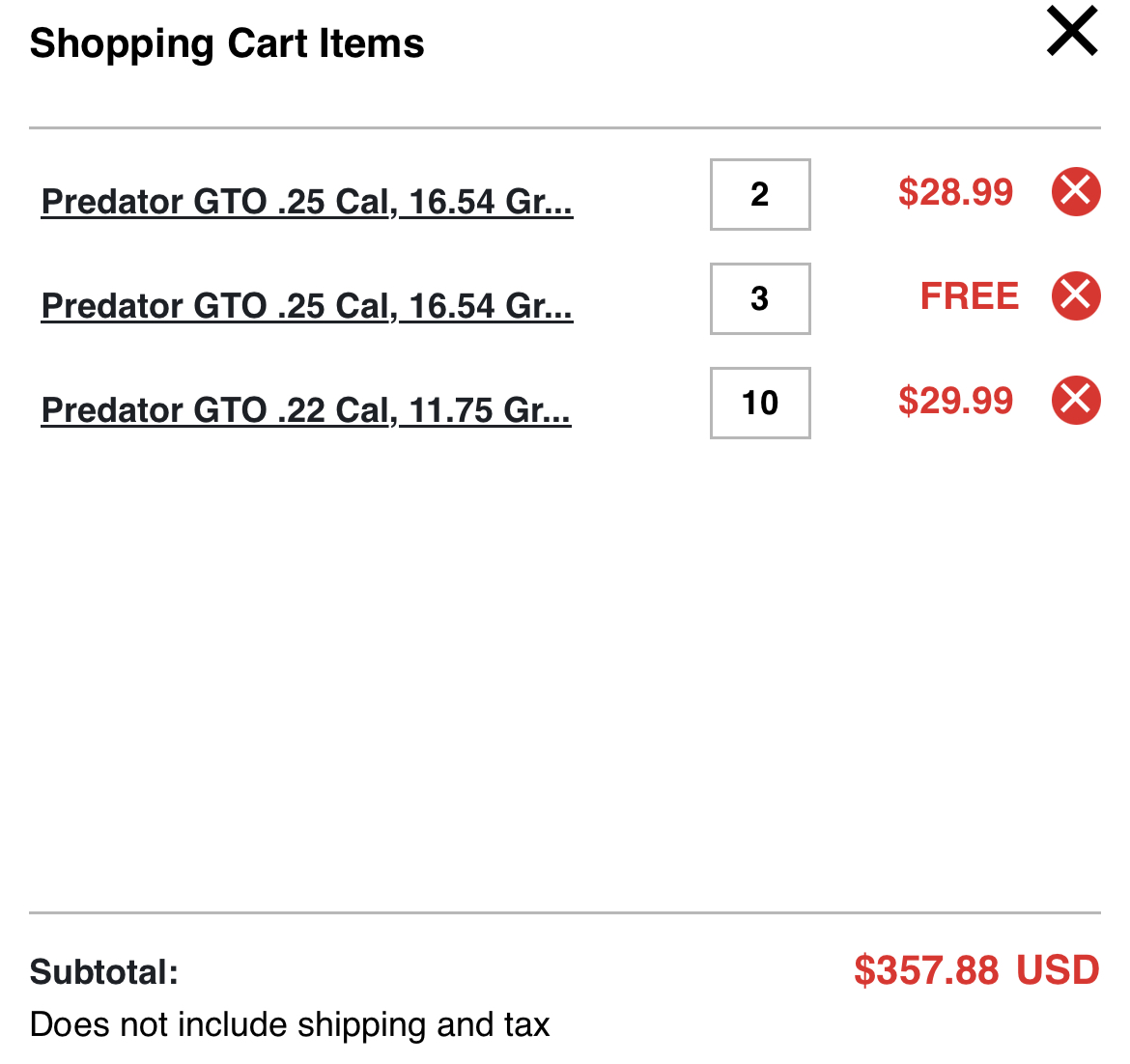Focus the quantity field showing 10
The height and width of the screenshot is (1064, 1130).
(760, 403)
